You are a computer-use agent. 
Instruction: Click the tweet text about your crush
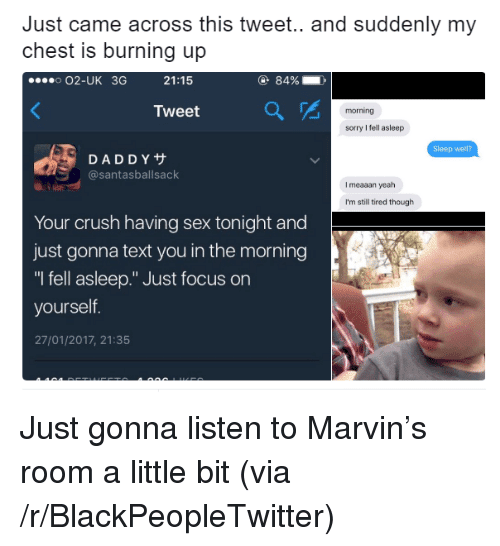click(x=170, y=265)
